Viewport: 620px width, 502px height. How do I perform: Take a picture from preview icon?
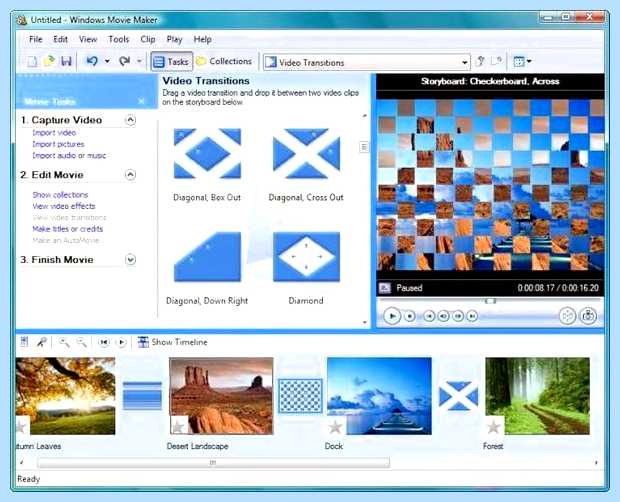588,316
